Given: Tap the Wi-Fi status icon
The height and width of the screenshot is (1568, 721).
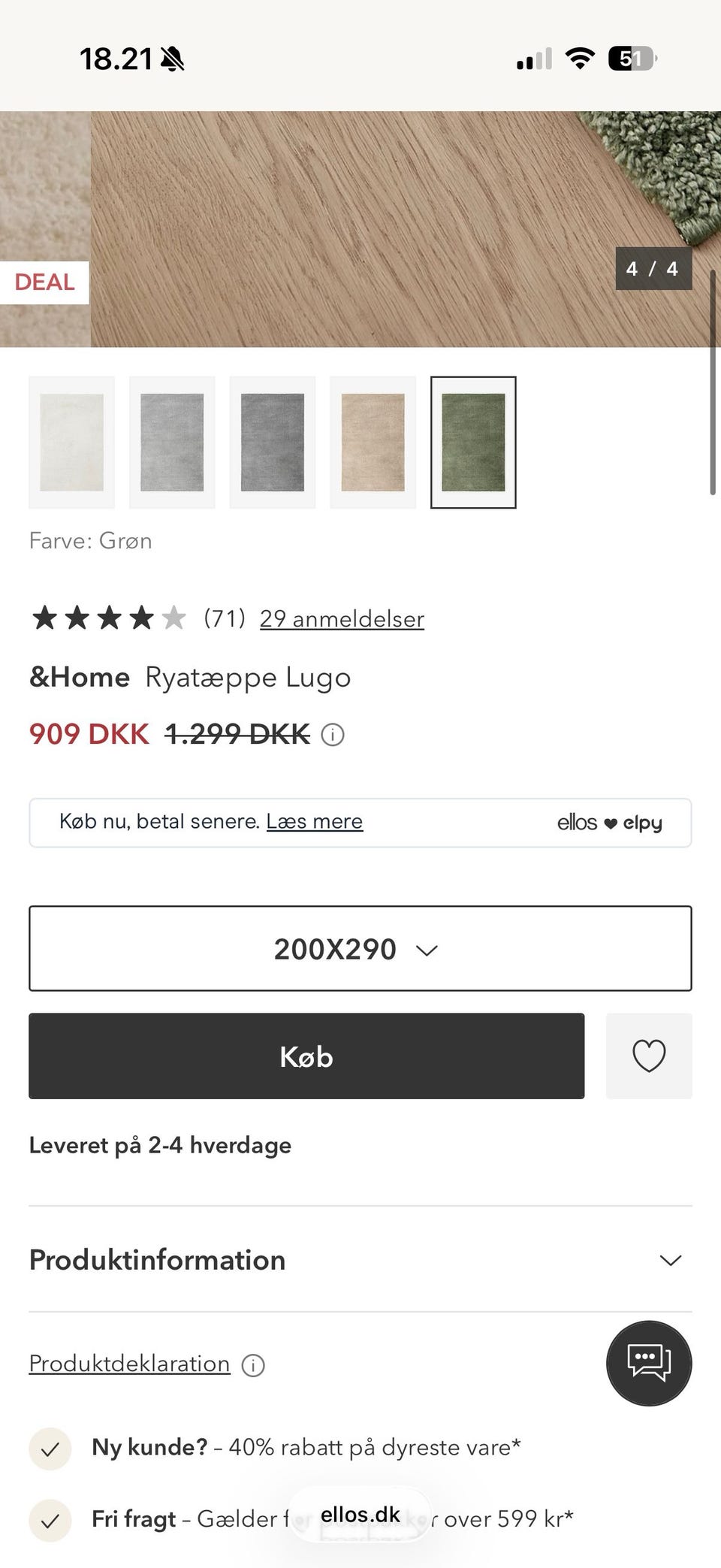Looking at the screenshot, I should 579,59.
